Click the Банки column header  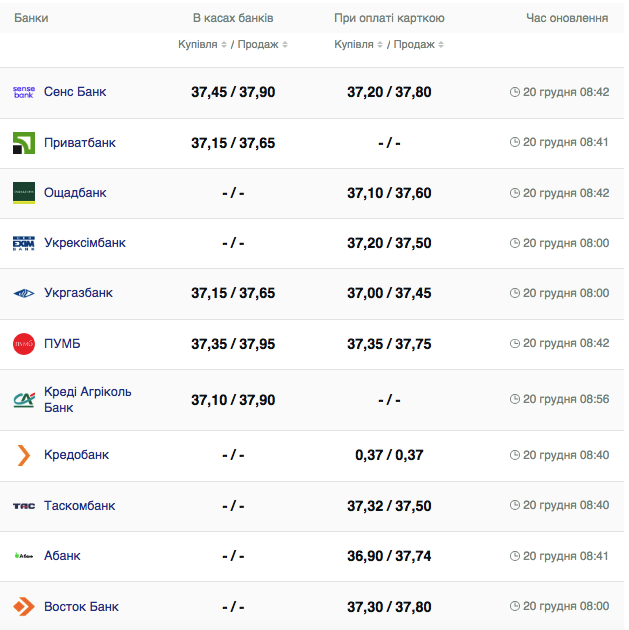point(31,18)
